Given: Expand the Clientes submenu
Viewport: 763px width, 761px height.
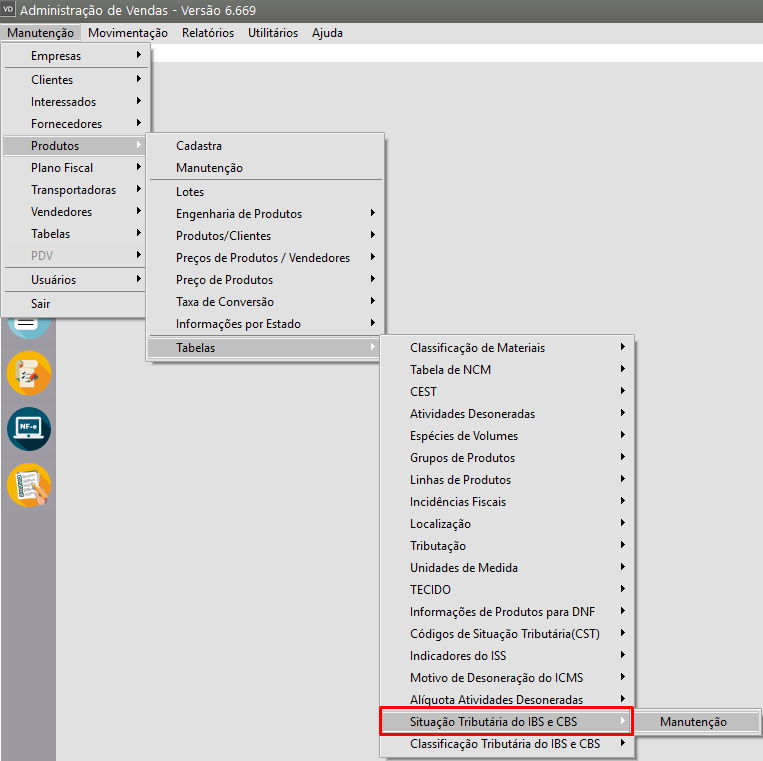Looking at the screenshot, I should 52,80.
